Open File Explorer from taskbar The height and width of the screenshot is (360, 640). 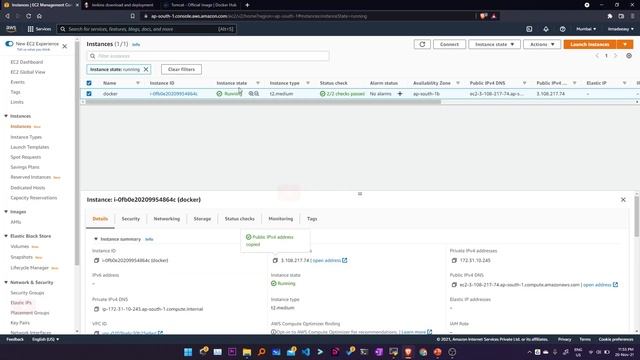[x=247, y=352]
